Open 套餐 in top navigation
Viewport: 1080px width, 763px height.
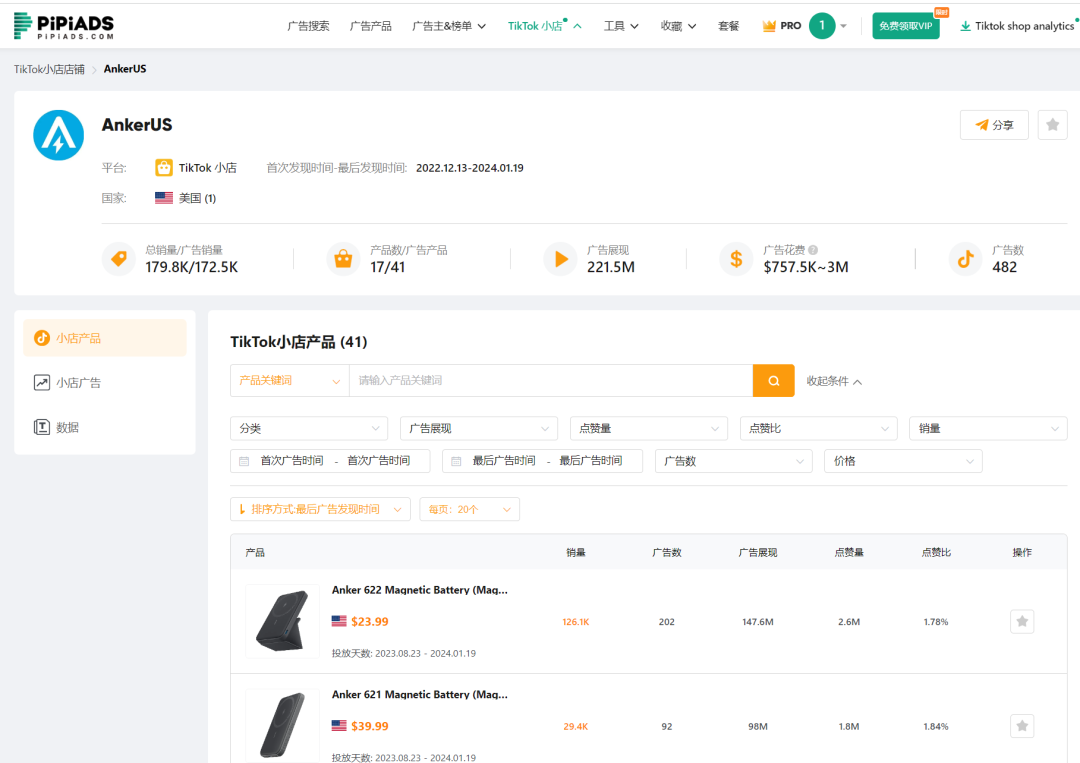pos(728,26)
